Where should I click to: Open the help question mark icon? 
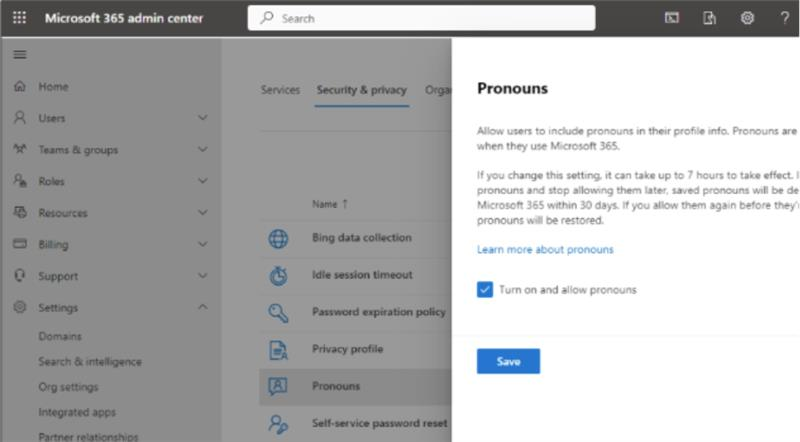click(x=785, y=18)
